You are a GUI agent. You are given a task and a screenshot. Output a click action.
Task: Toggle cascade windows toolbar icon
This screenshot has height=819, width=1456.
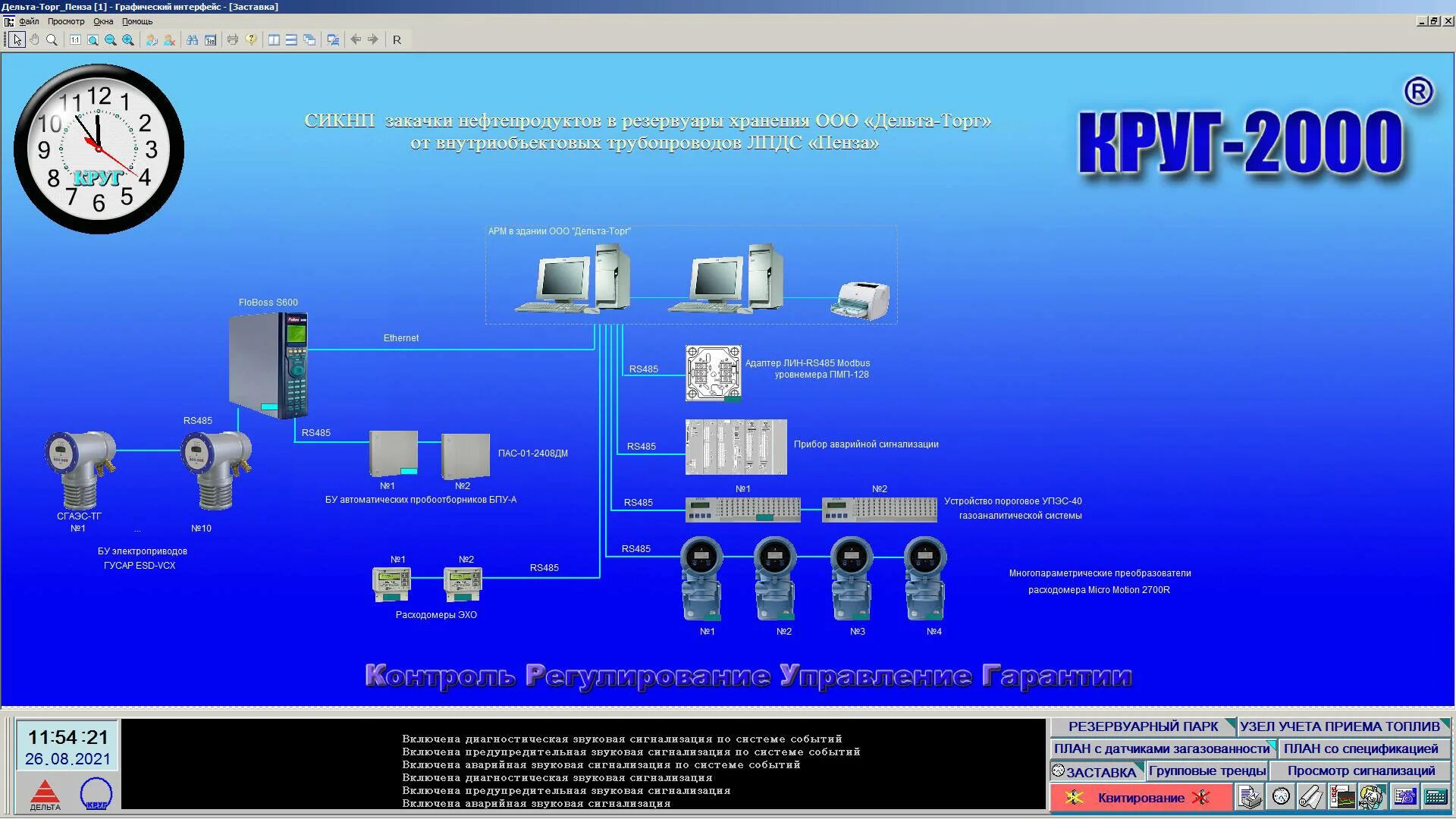tap(309, 39)
